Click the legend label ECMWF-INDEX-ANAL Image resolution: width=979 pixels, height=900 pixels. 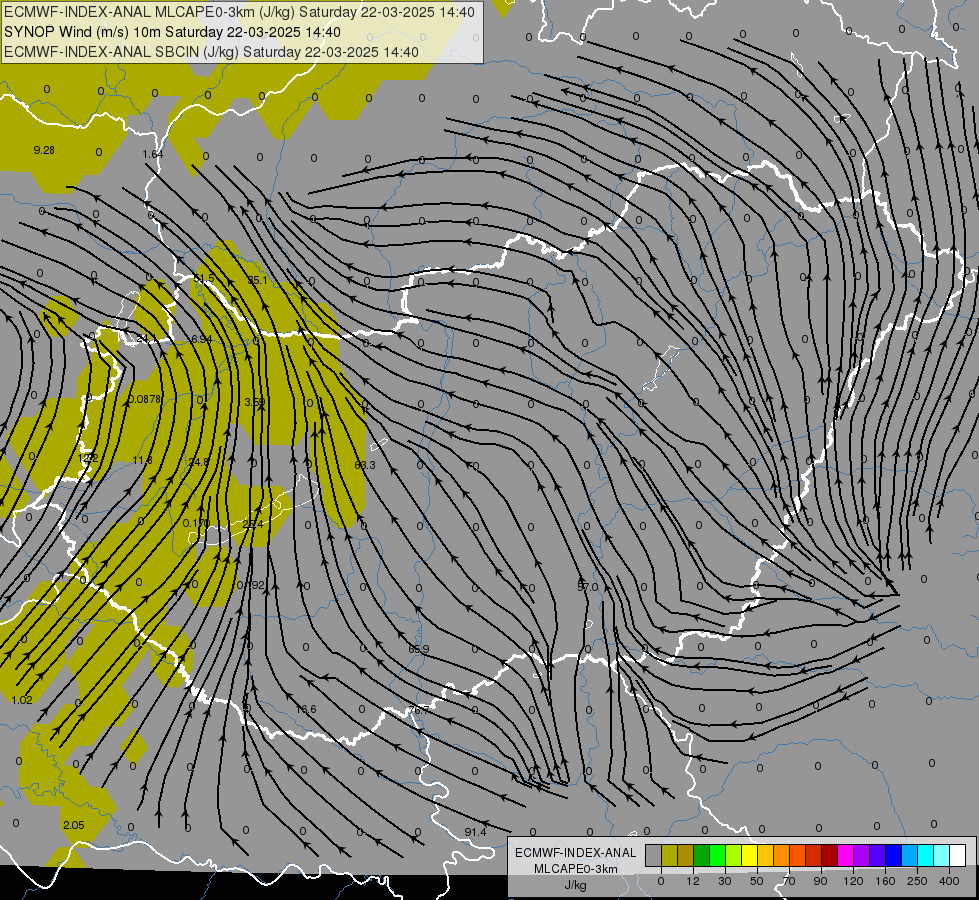tap(576, 853)
